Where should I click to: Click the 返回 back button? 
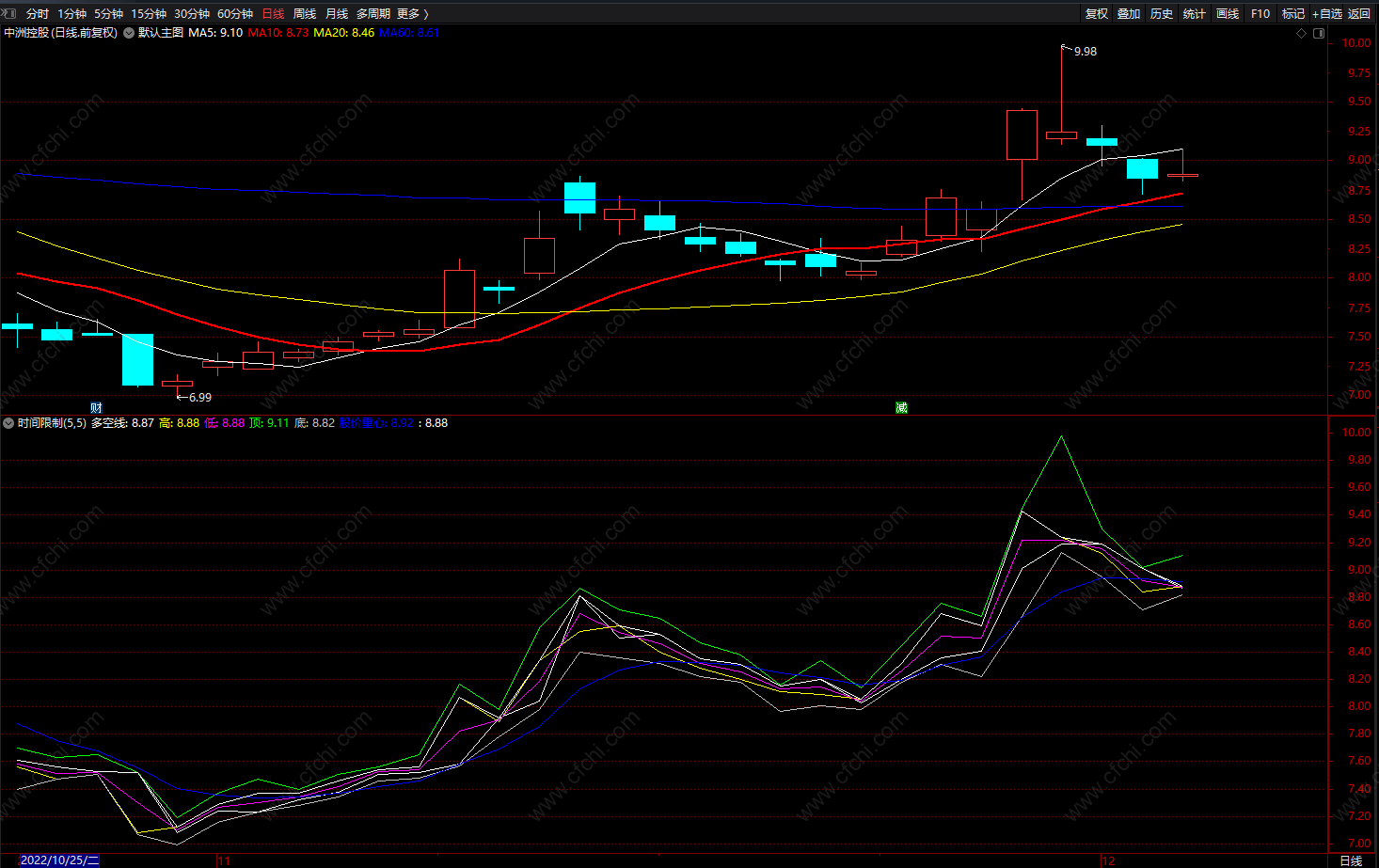(x=1359, y=13)
